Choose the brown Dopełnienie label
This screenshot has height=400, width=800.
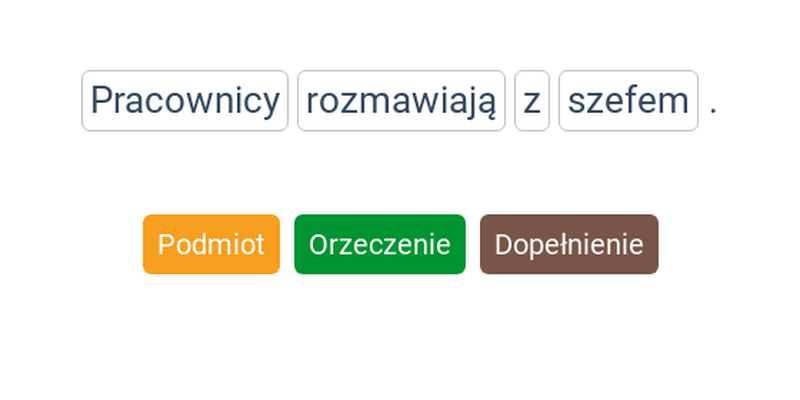pos(569,244)
